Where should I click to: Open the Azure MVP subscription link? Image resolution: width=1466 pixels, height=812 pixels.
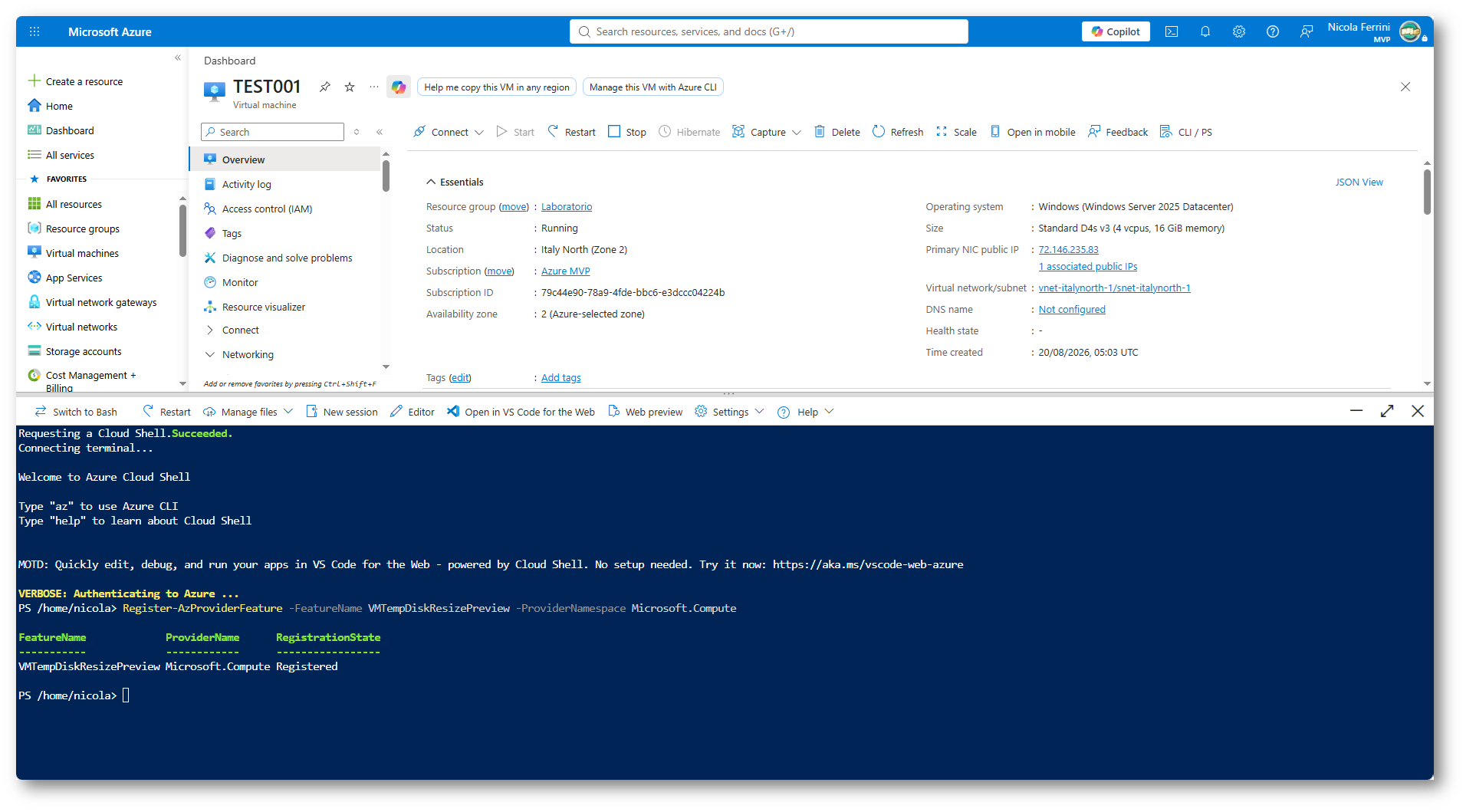(x=566, y=271)
